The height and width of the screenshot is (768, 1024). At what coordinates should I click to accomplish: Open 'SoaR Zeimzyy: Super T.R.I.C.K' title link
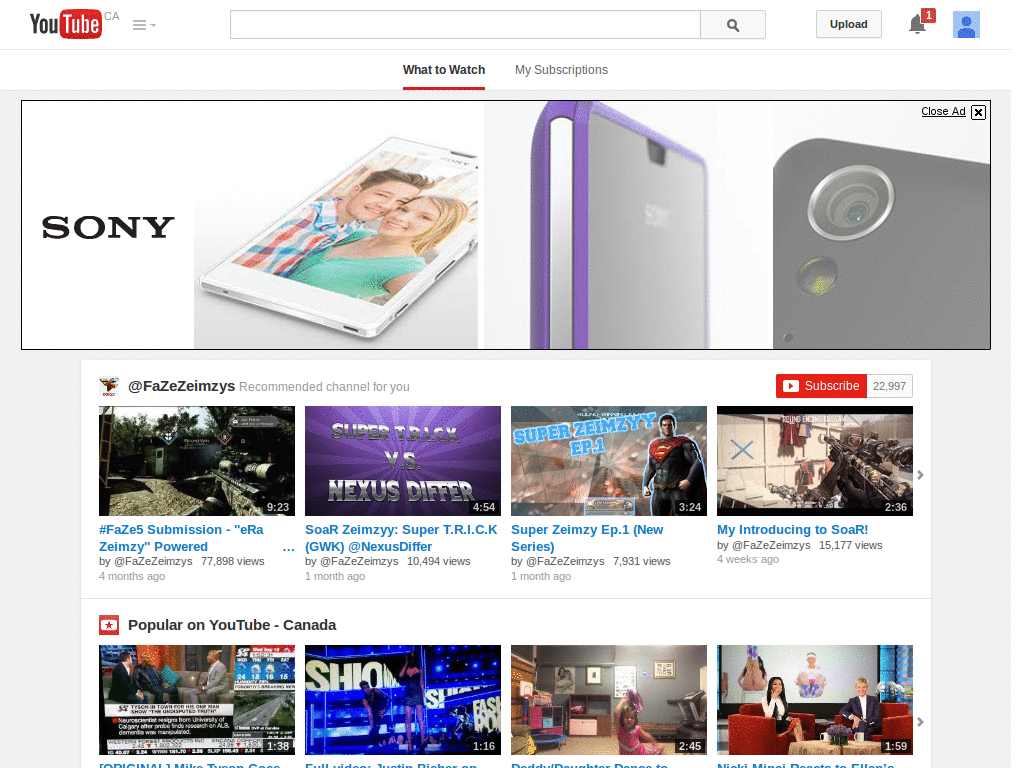[401, 538]
